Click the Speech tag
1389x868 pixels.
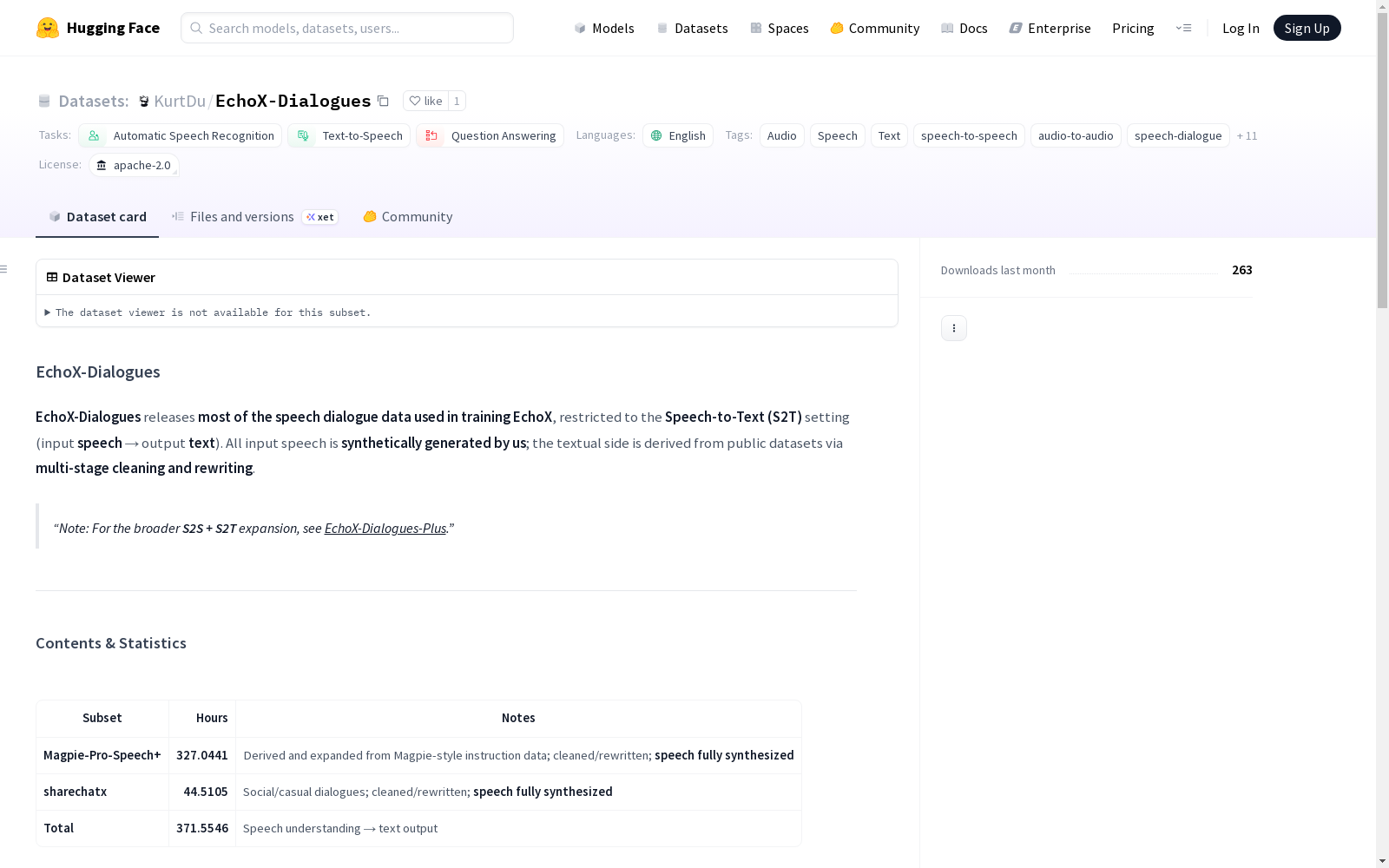838,135
